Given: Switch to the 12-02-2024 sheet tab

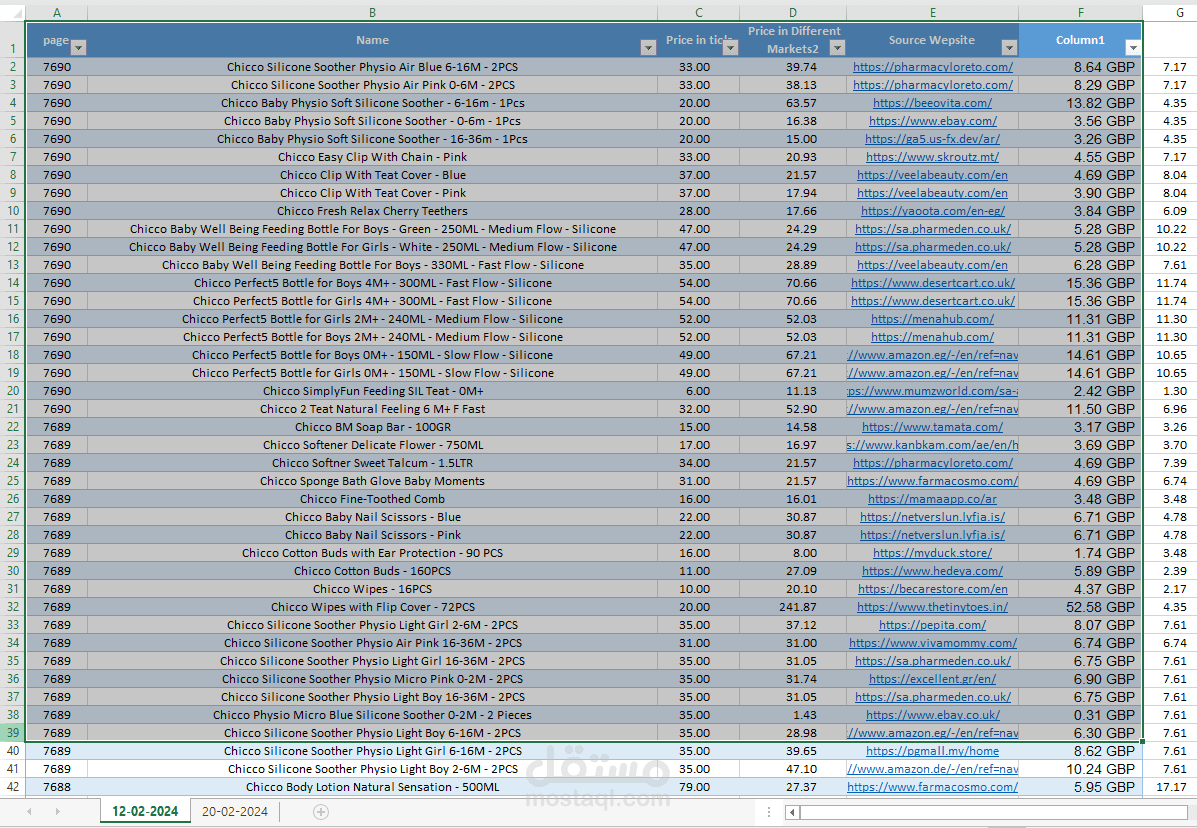Looking at the screenshot, I should coord(145,811).
